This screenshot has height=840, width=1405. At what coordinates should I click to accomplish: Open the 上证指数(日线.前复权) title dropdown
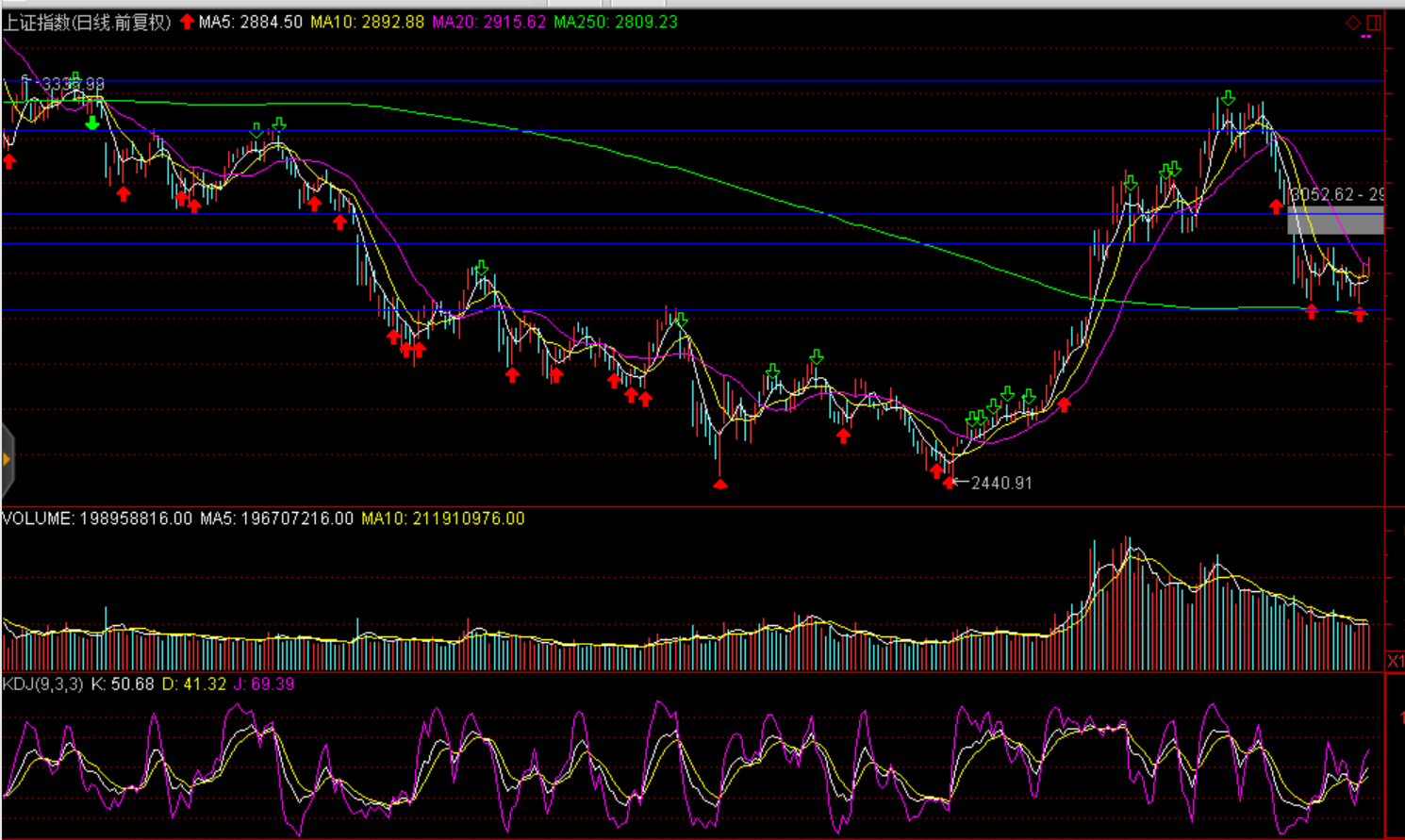pos(87,23)
